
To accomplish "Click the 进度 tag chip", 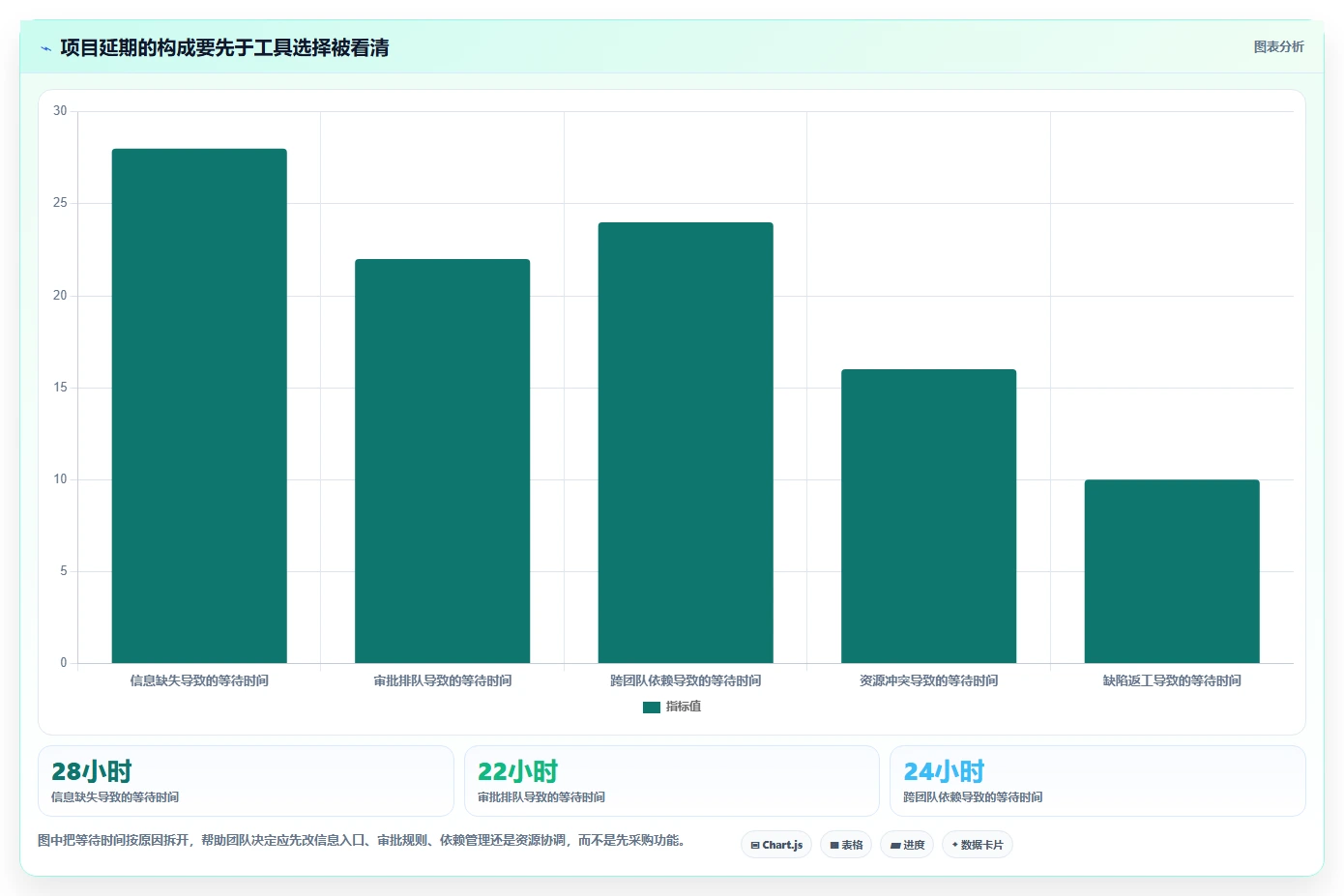I will [x=907, y=845].
